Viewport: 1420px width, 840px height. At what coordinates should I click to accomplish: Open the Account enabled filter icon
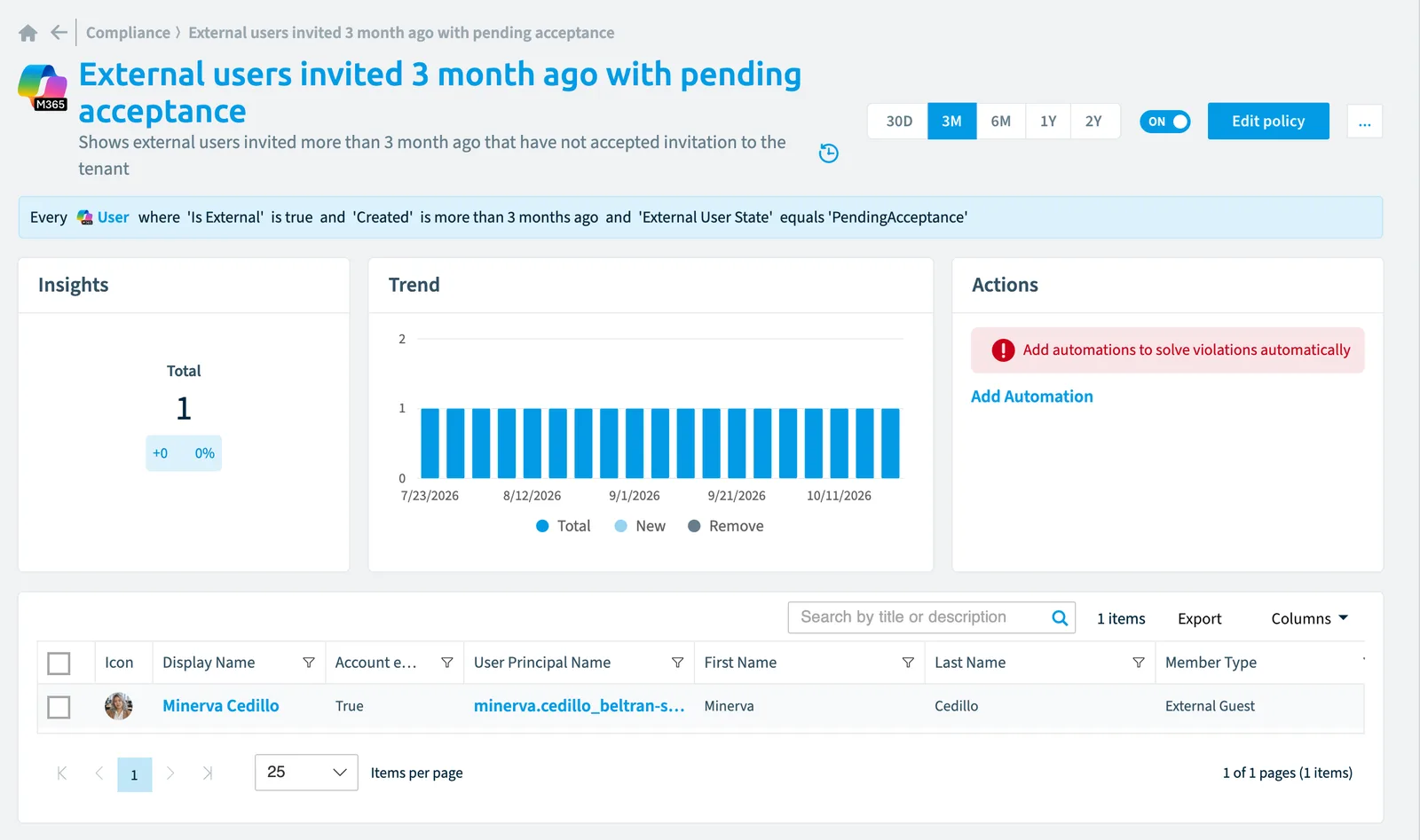pos(447,663)
